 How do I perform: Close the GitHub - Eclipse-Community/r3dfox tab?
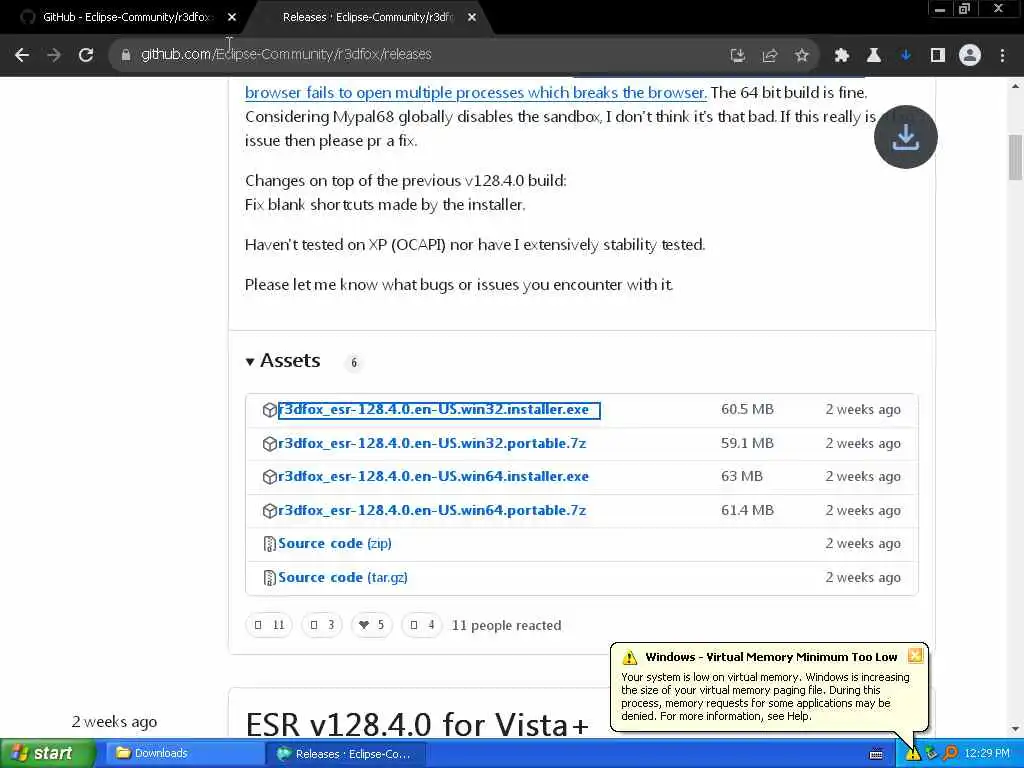point(232,18)
